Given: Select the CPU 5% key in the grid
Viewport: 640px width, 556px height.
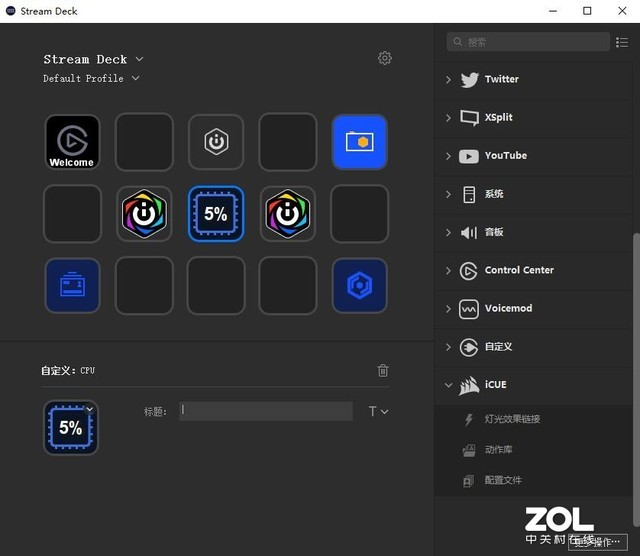Looking at the screenshot, I should 216,214.
